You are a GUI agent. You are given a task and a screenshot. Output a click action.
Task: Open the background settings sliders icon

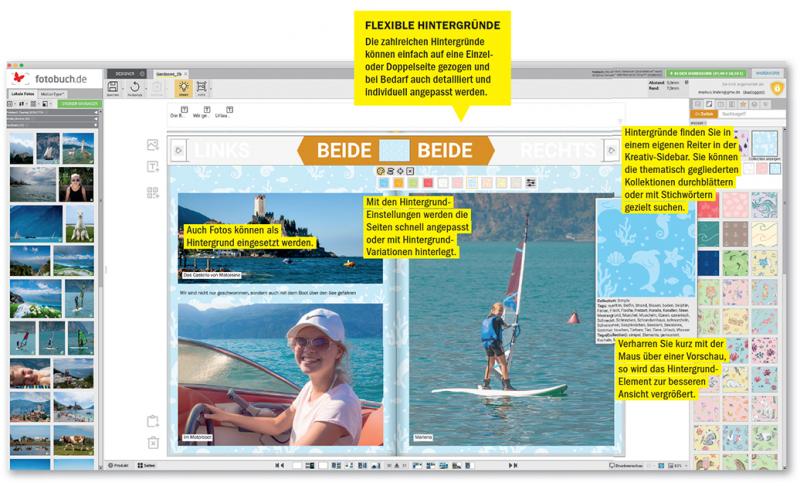click(x=531, y=183)
